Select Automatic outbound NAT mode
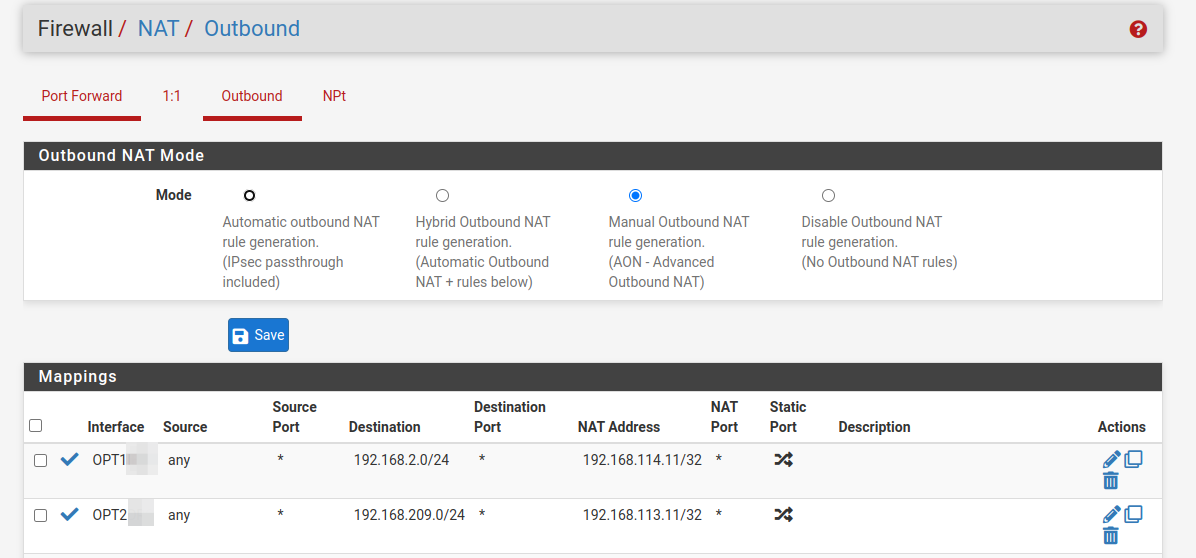 click(x=249, y=196)
